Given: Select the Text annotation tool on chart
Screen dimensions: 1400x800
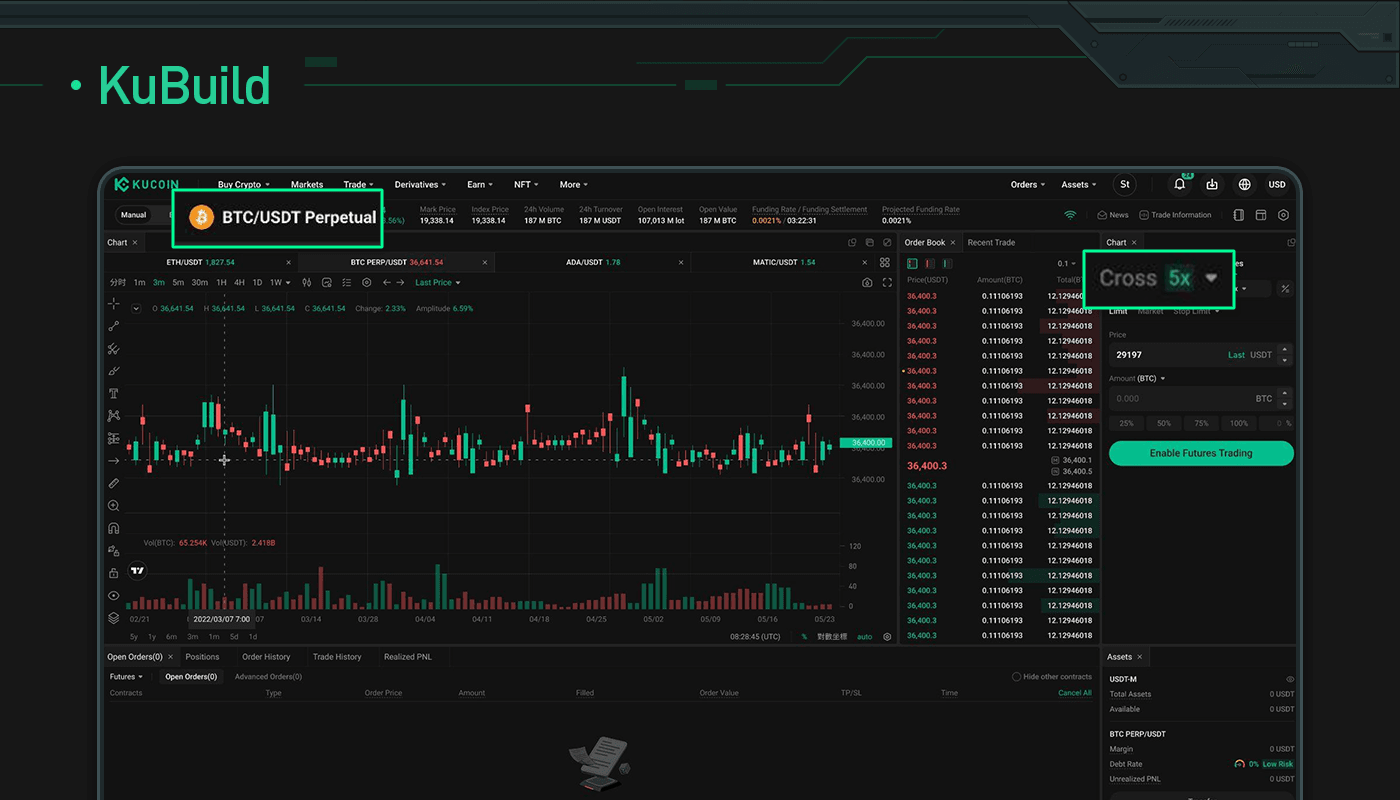Looking at the screenshot, I should [114, 393].
